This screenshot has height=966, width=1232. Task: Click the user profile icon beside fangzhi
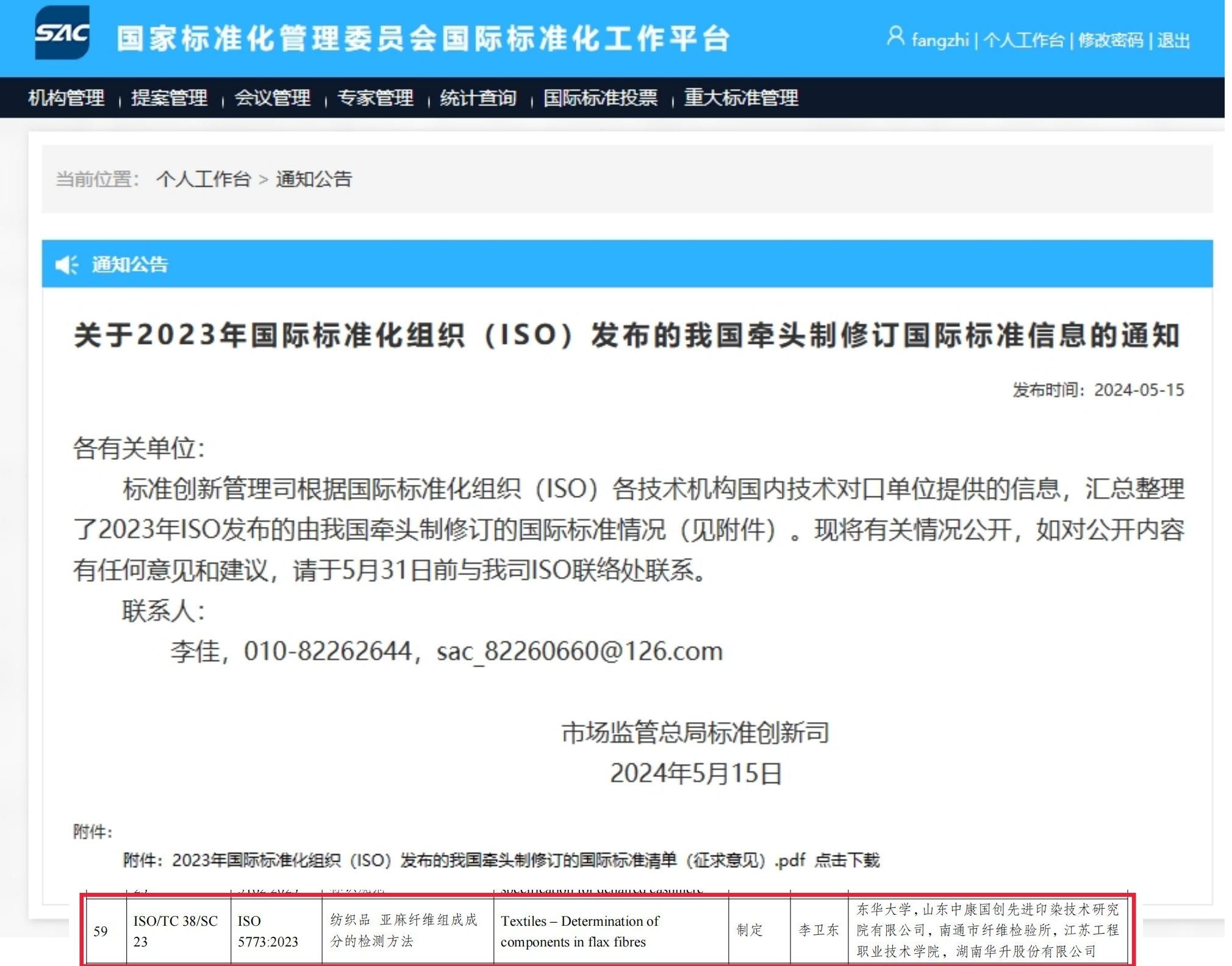pos(895,37)
